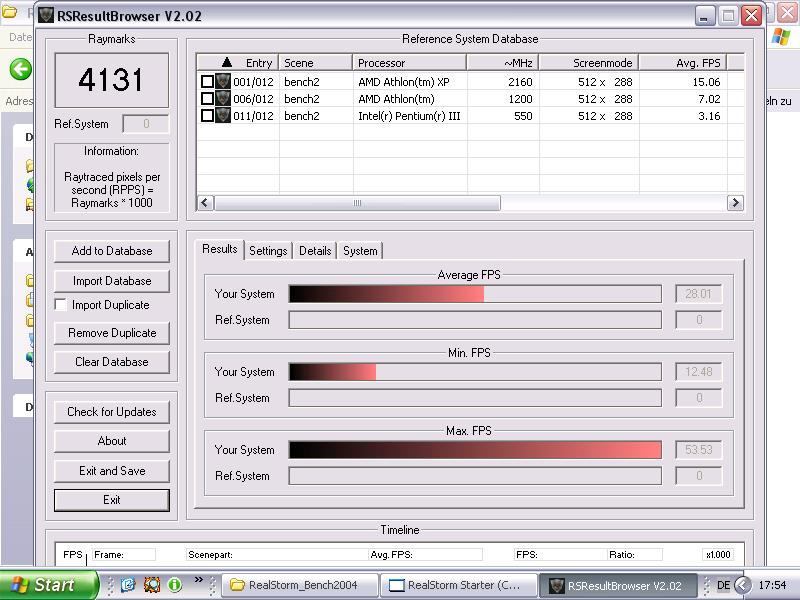
Task: Switch to the Details tab
Action: [x=315, y=251]
